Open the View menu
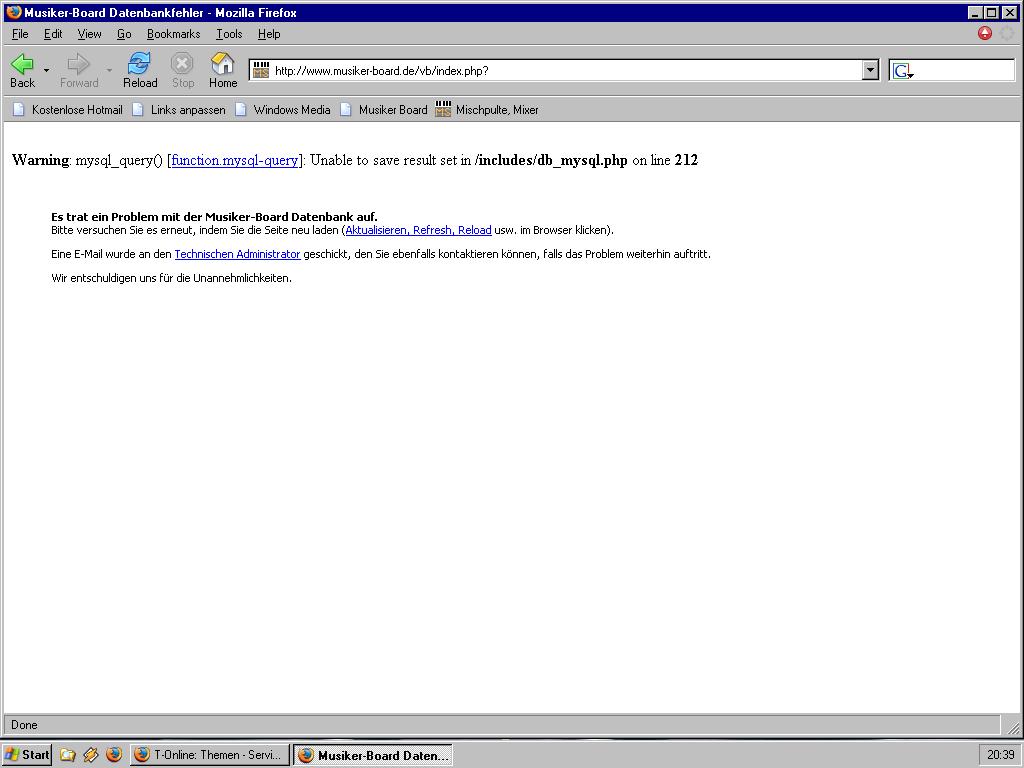Viewport: 1024px width, 768px height. click(89, 34)
